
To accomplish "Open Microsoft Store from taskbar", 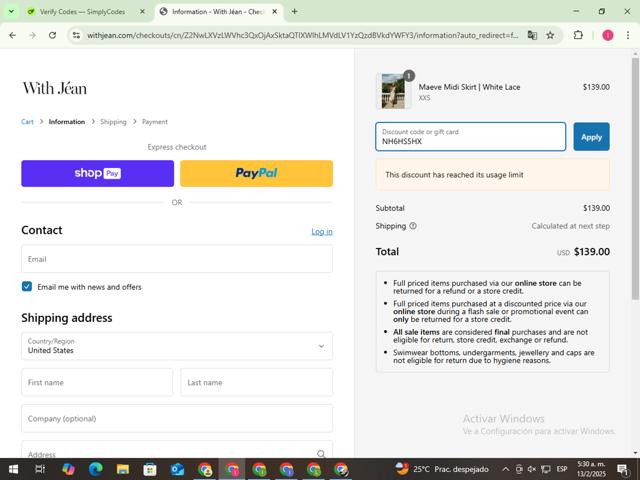I will [150, 469].
